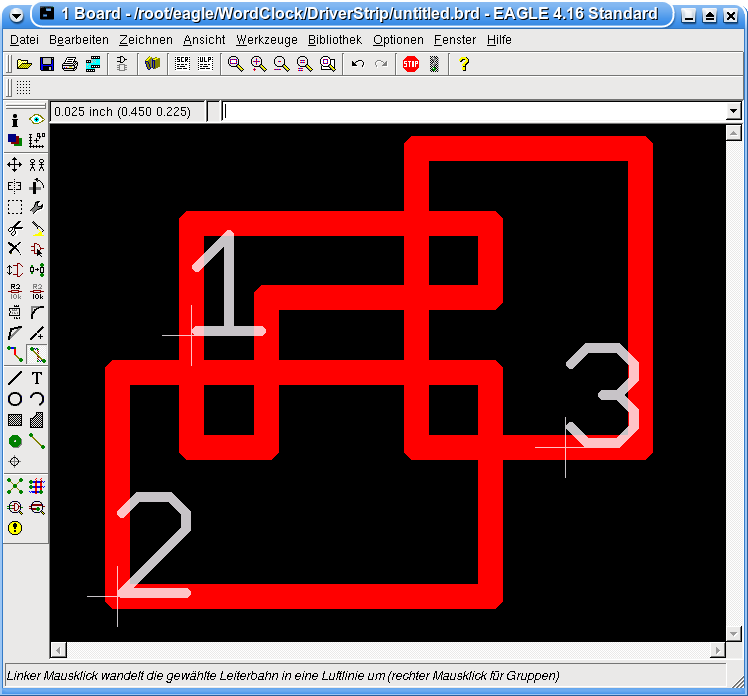Viewport: 748px width, 696px height.
Task: Run a script with SCR icon
Action: coord(182,63)
